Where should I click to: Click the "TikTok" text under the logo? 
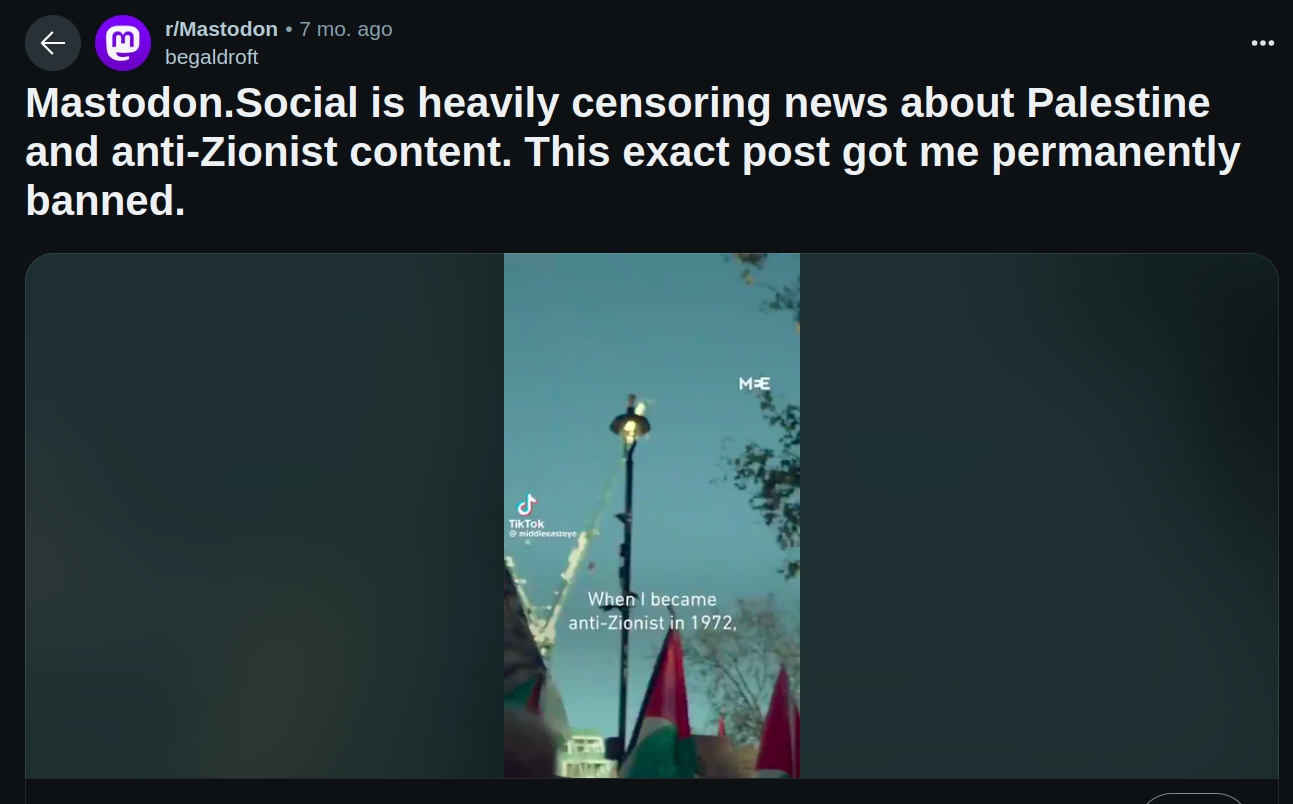click(526, 524)
